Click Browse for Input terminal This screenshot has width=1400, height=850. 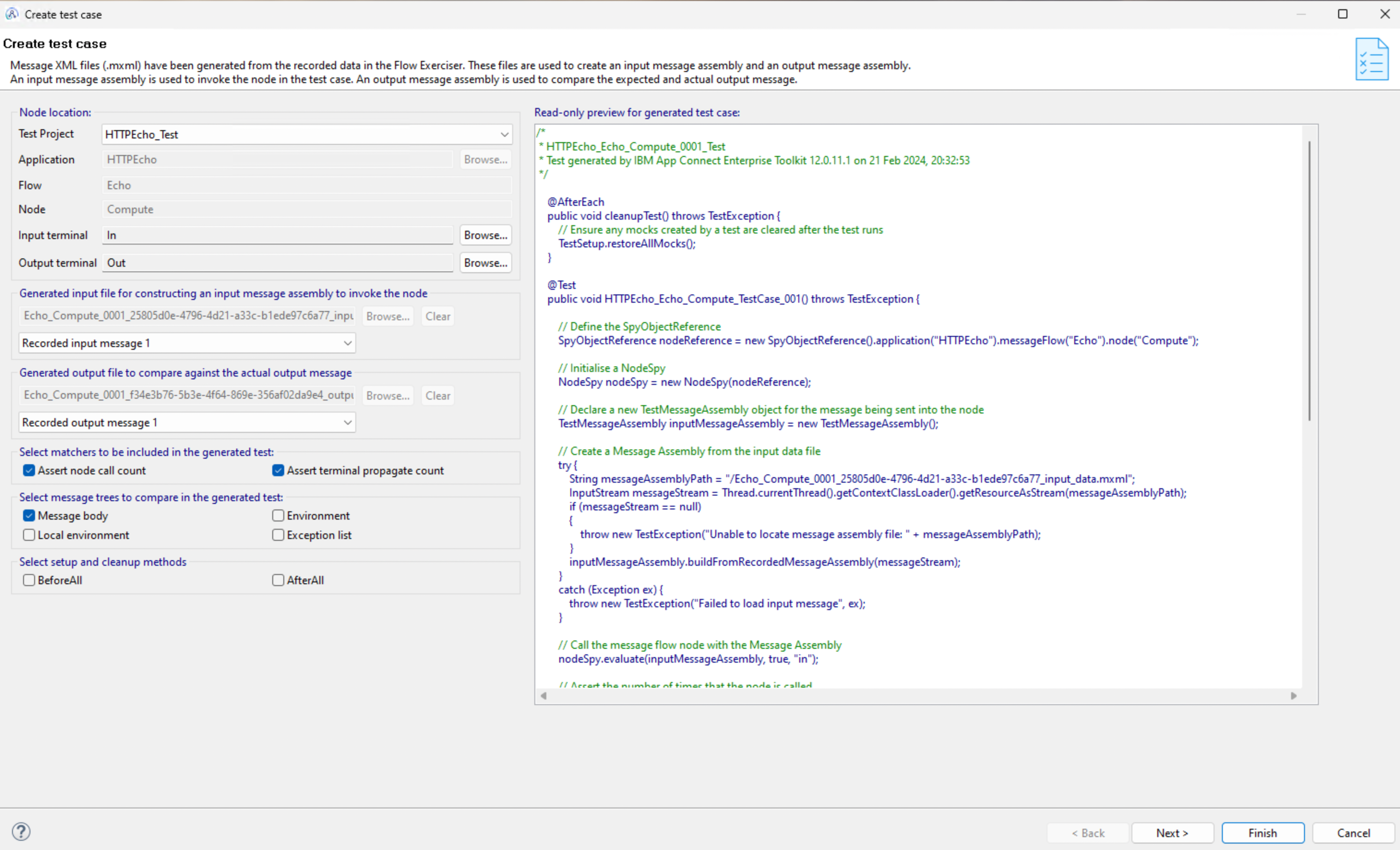[x=485, y=235]
